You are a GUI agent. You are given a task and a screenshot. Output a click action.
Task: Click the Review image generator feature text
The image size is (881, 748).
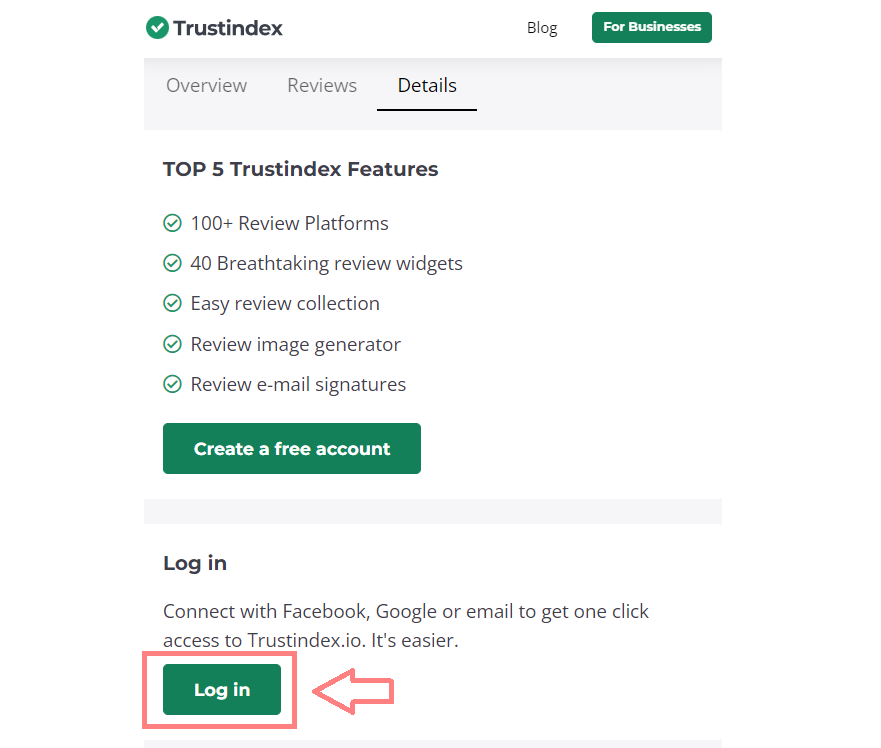295,344
